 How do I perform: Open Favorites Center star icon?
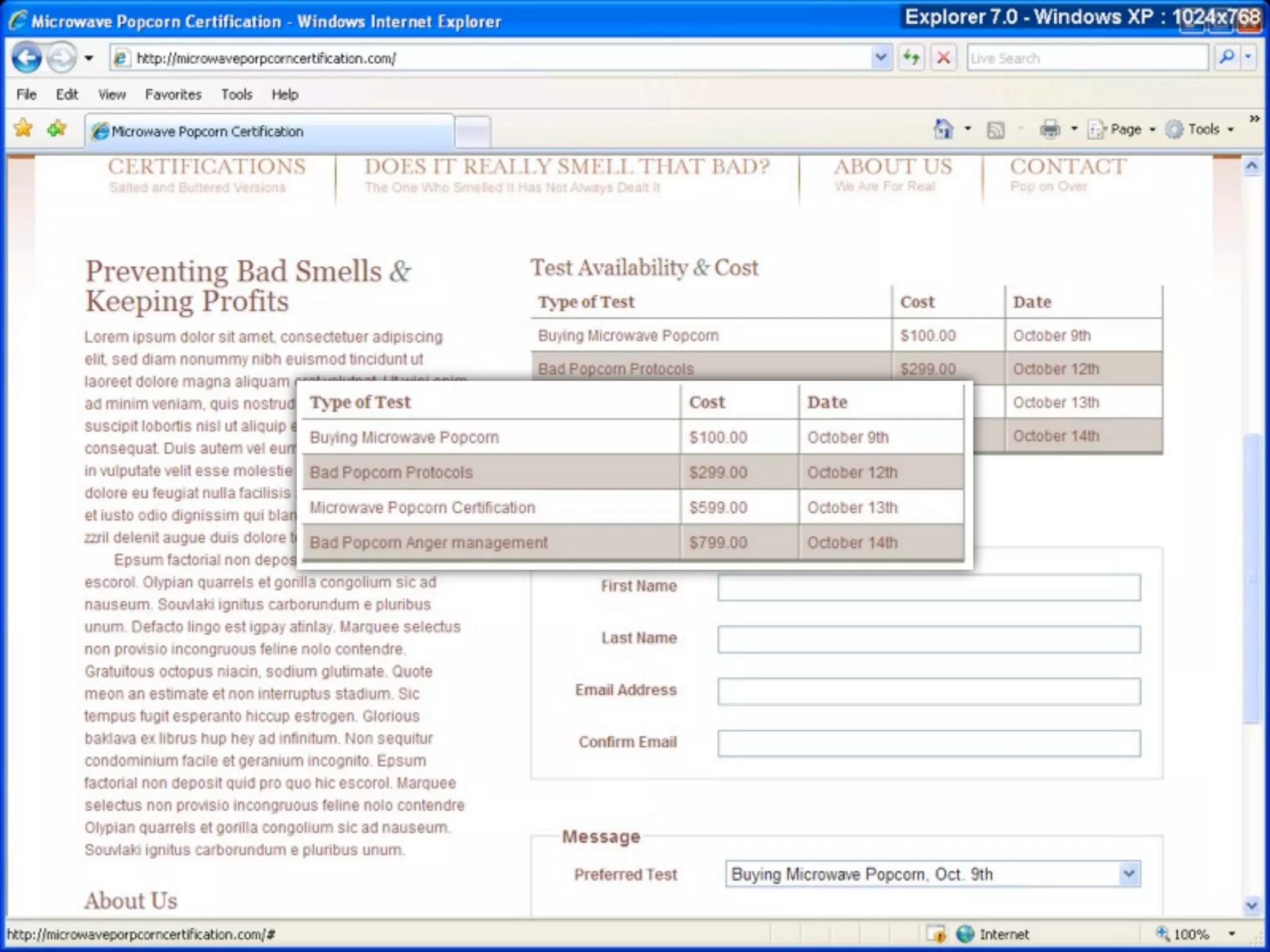[24, 129]
